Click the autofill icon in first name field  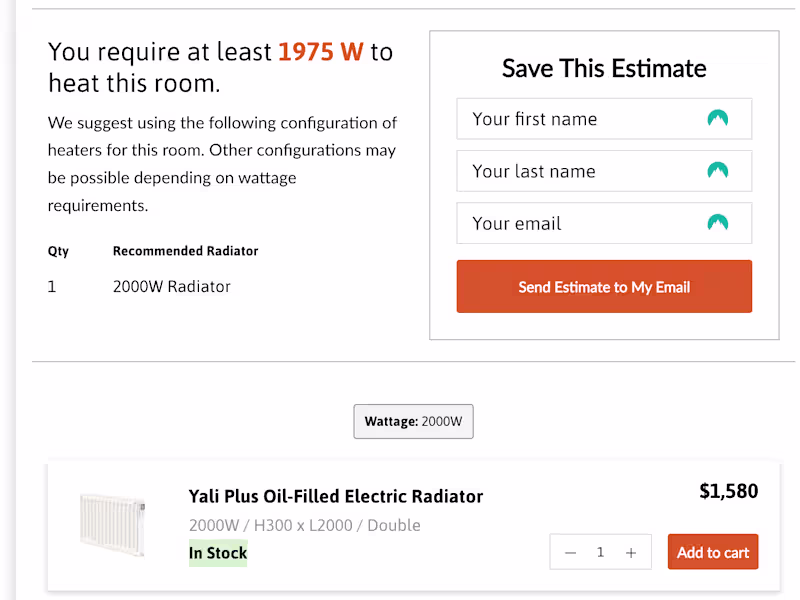pos(717,119)
